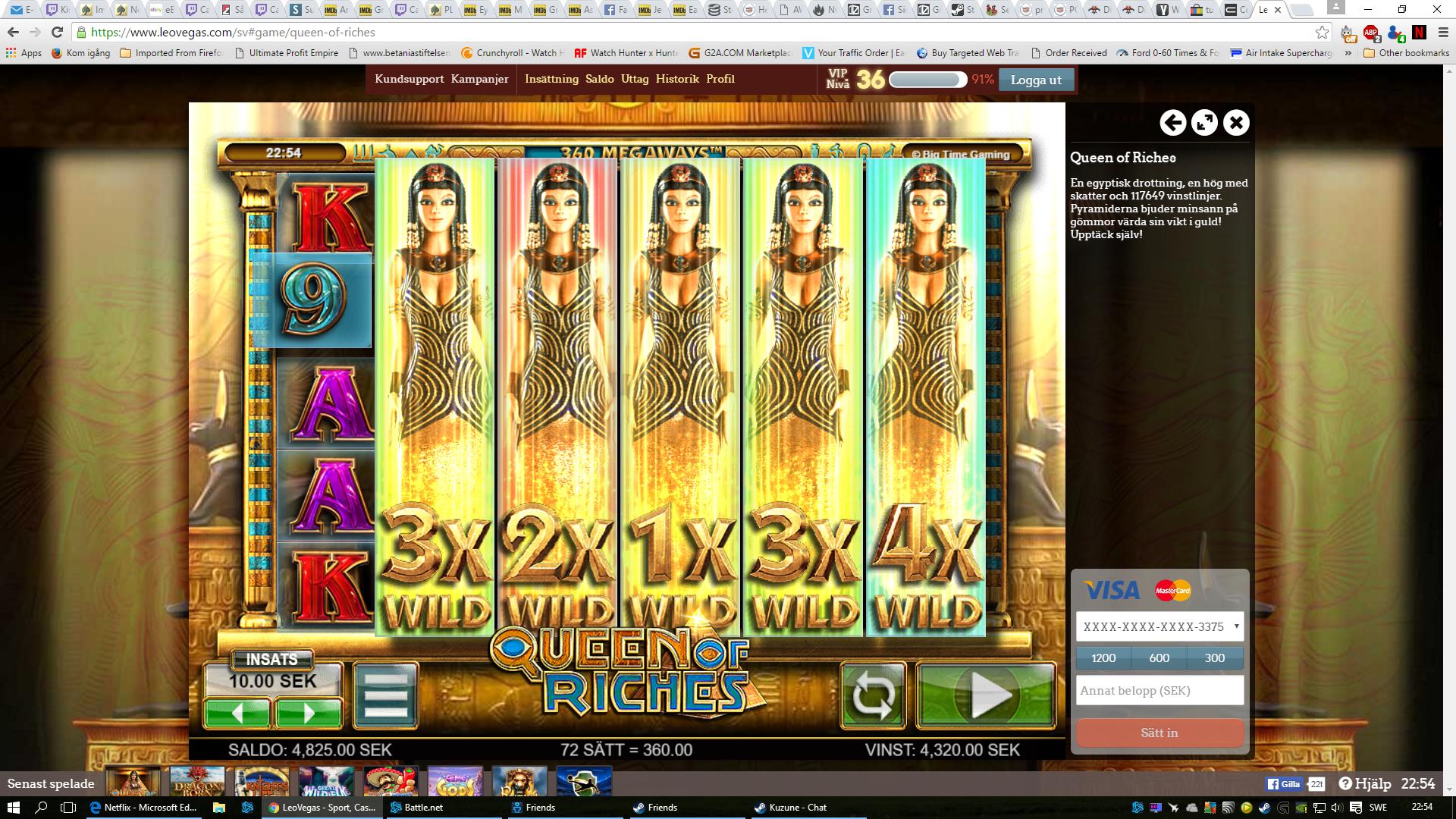Open the sombrero-character game thumbnail
This screenshot has width=1456, height=819.
click(x=391, y=782)
